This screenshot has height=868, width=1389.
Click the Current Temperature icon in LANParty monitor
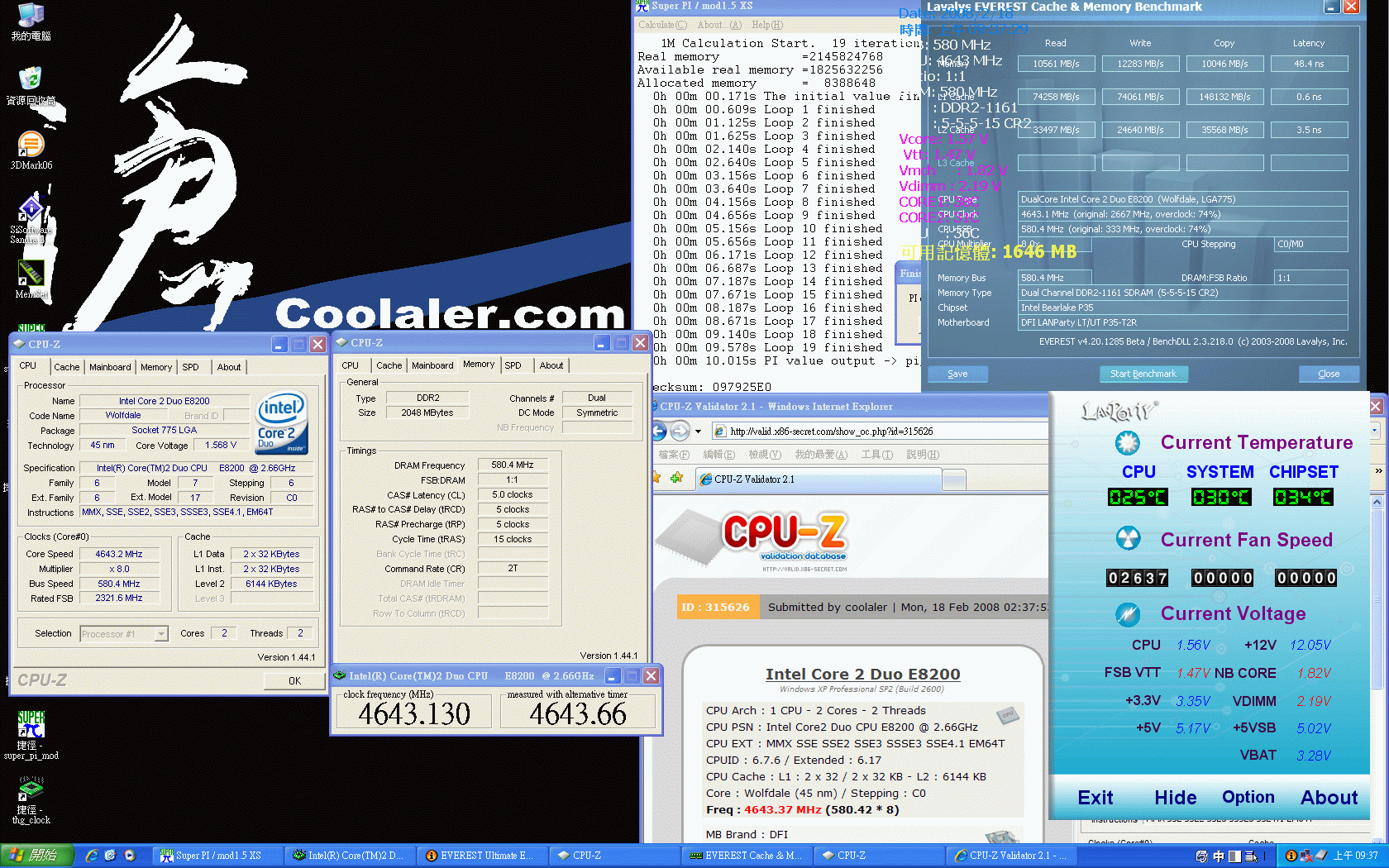tap(1127, 443)
